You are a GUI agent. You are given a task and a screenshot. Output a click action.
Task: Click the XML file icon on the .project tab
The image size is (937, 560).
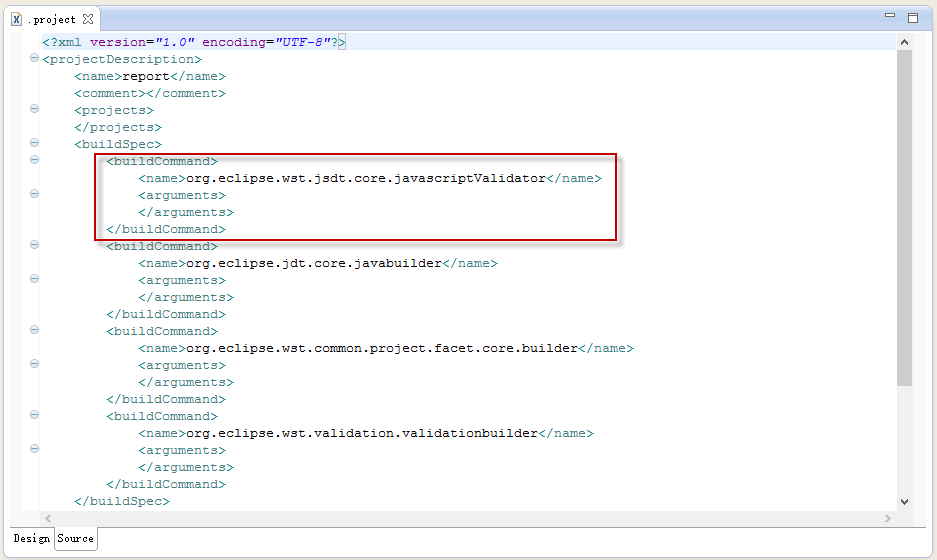pyautogui.click(x=16, y=19)
